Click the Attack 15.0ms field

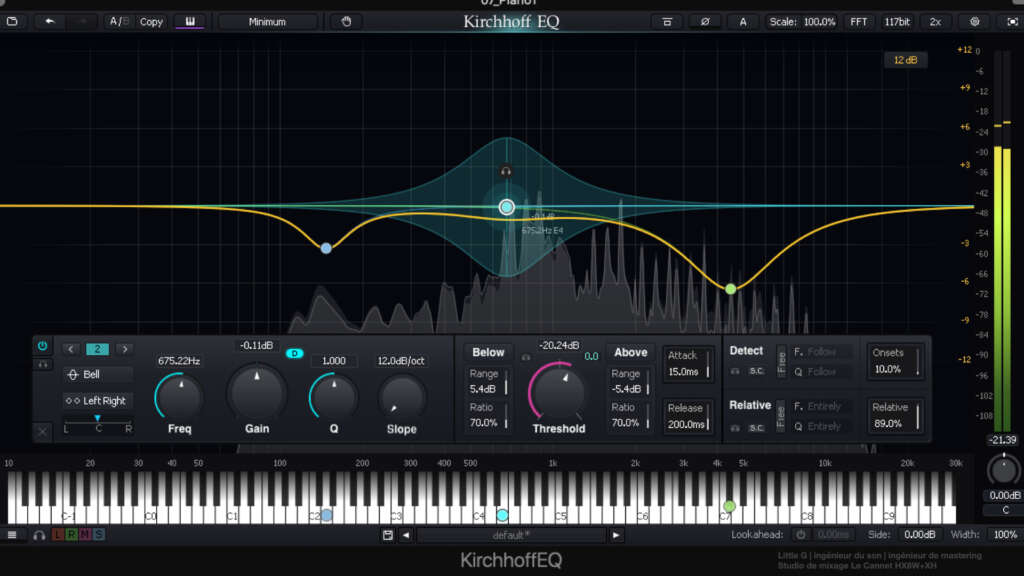[x=688, y=364]
